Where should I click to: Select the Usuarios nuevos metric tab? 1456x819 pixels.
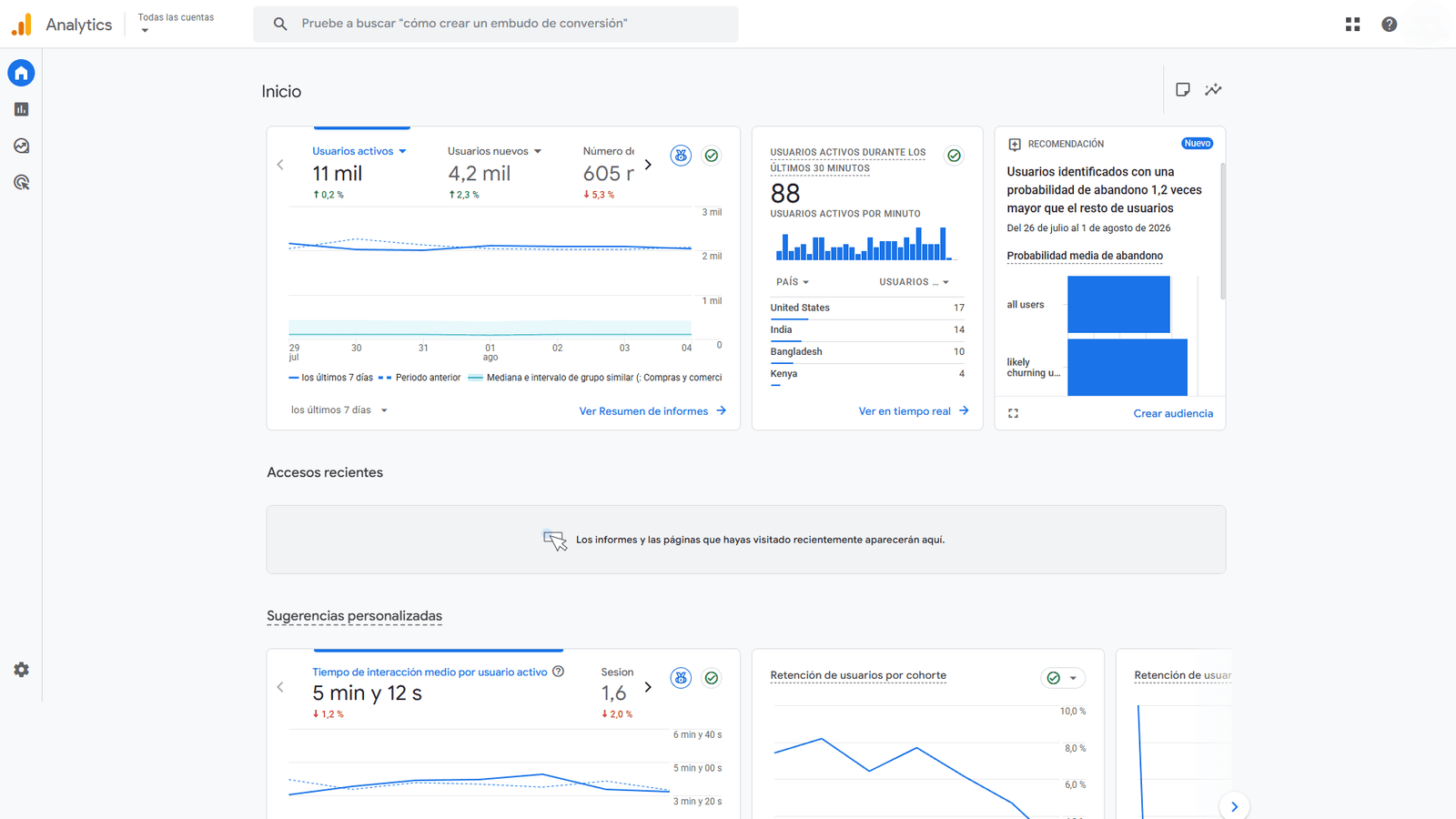(494, 151)
